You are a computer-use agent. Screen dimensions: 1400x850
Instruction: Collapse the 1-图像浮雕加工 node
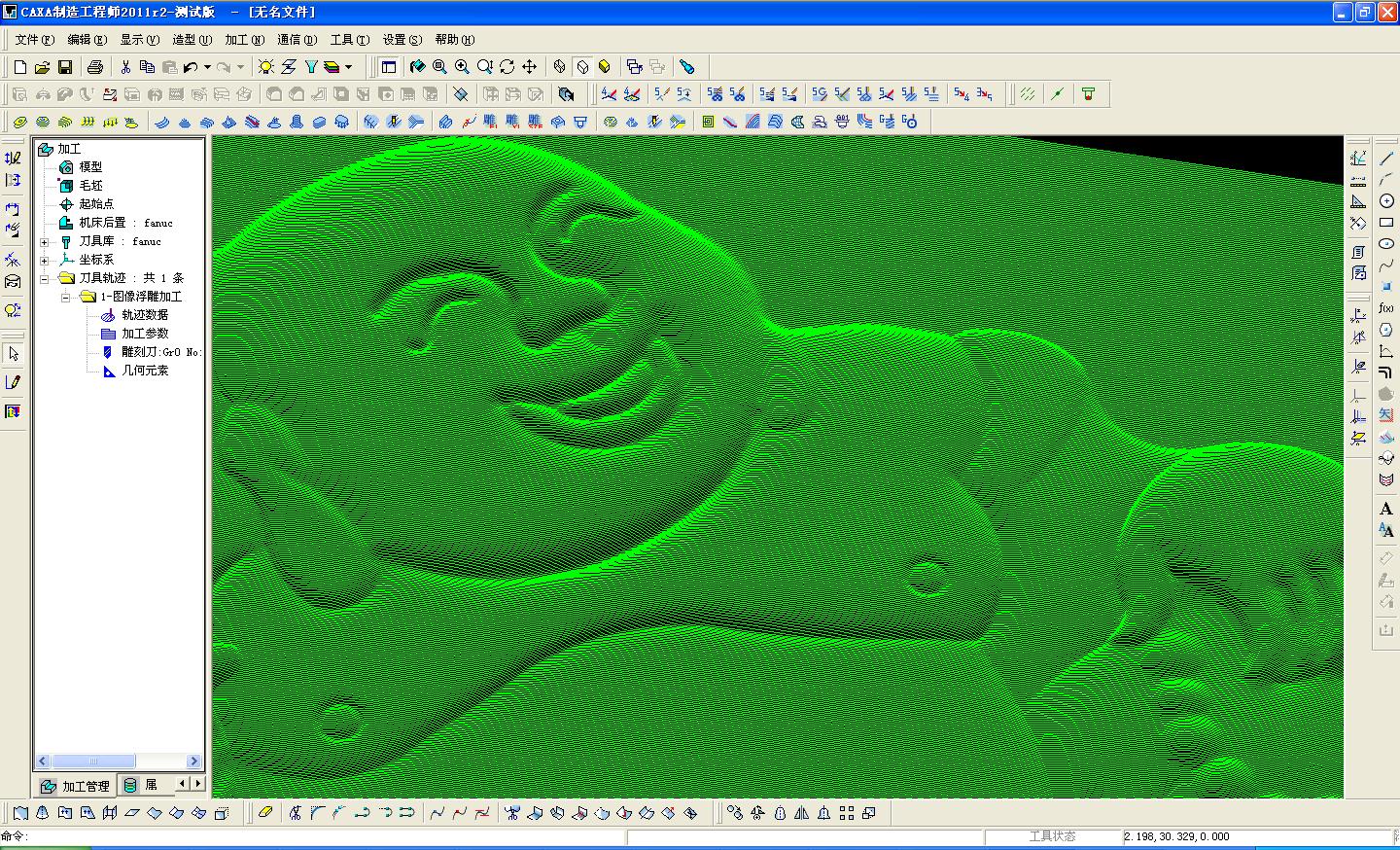tap(65, 297)
